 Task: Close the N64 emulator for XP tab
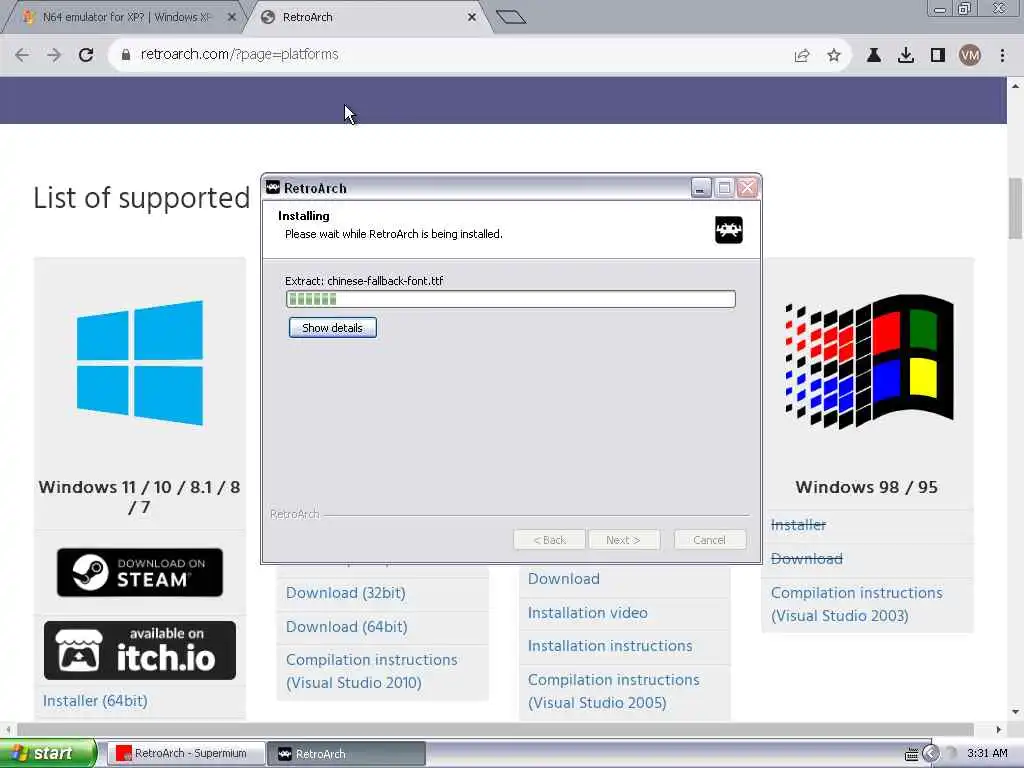pos(231,18)
